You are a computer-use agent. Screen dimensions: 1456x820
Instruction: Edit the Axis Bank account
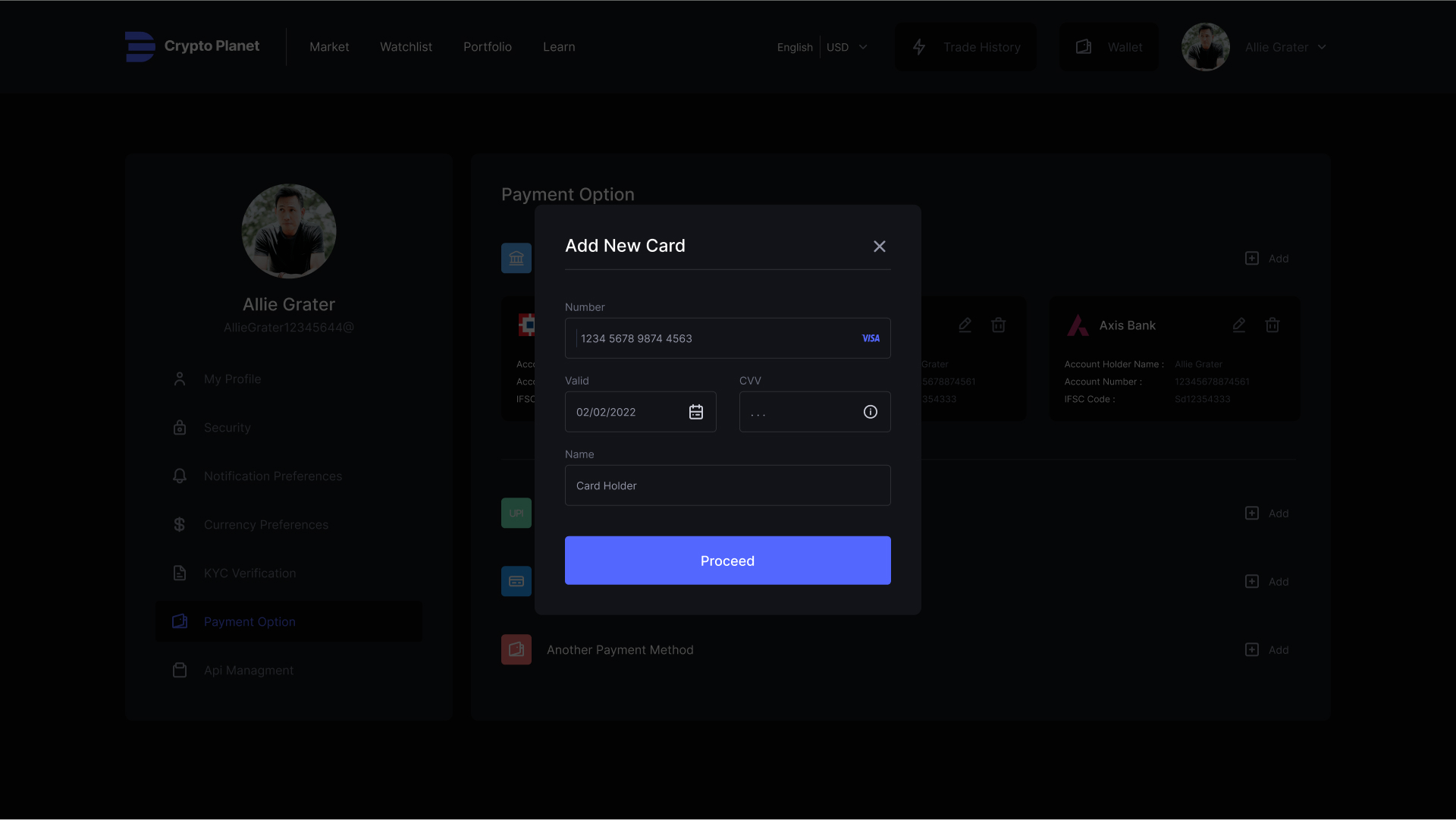coord(1238,325)
